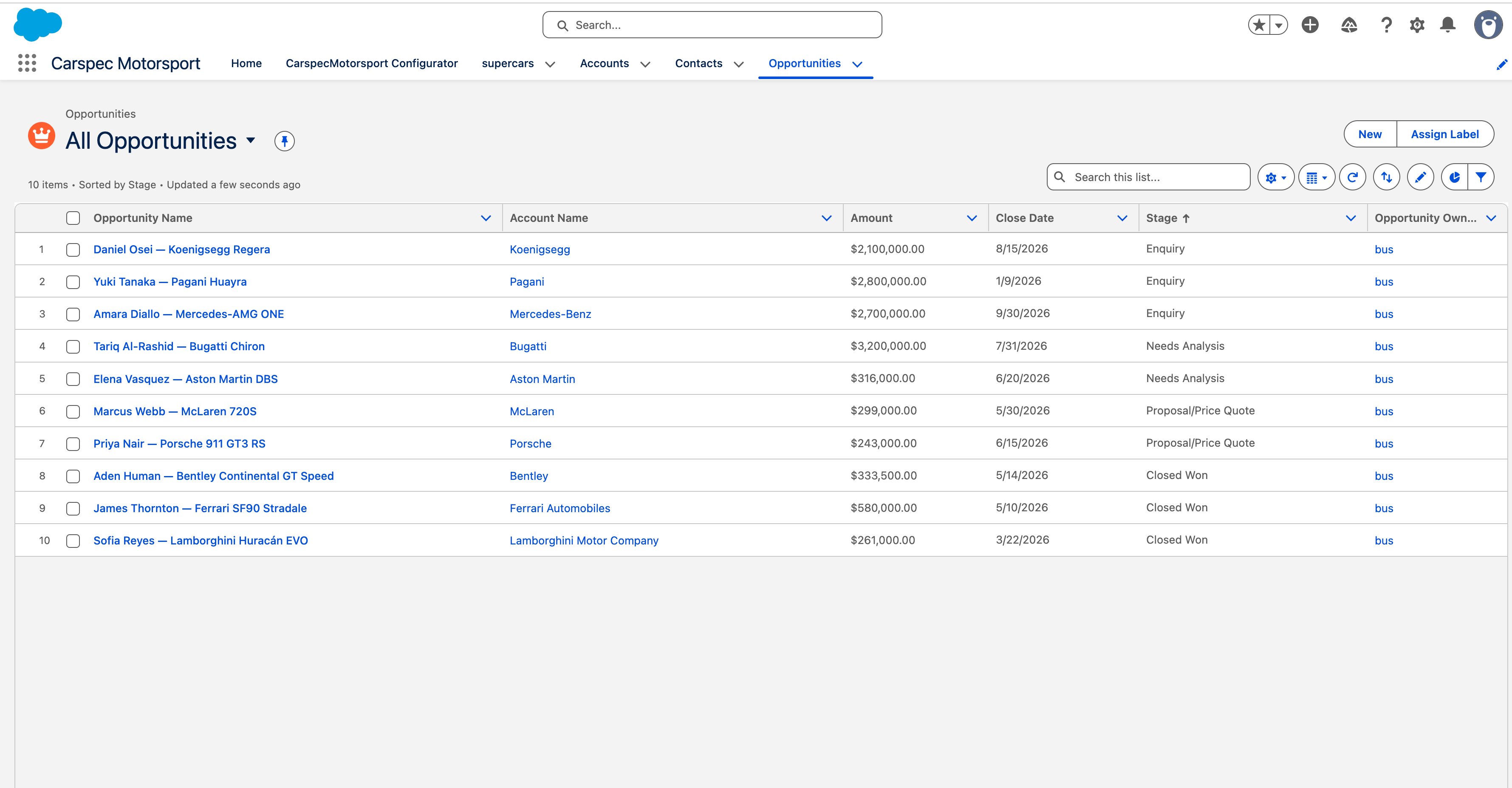Pin the All Opportunities list view
This screenshot has height=788, width=1512.
285,141
